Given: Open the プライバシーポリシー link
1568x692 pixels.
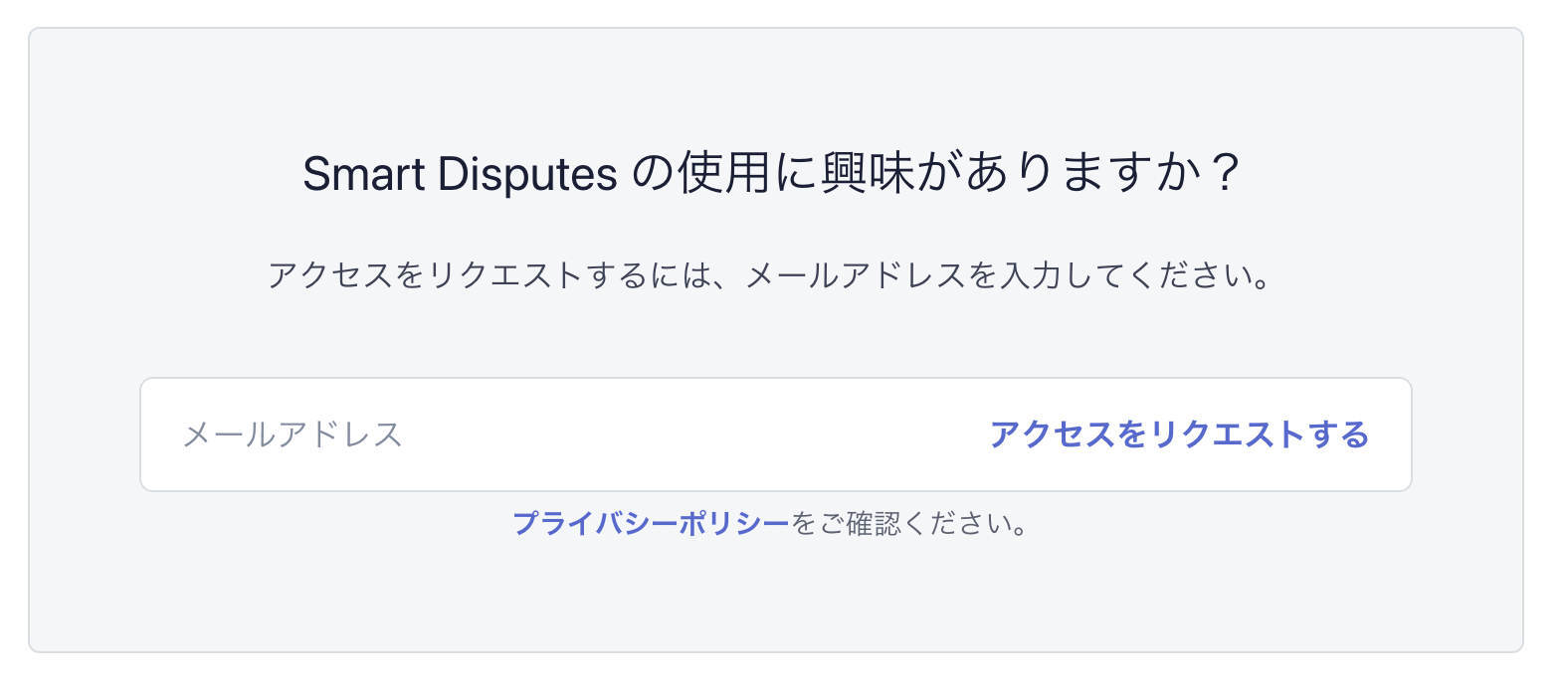Looking at the screenshot, I should pos(651,523).
